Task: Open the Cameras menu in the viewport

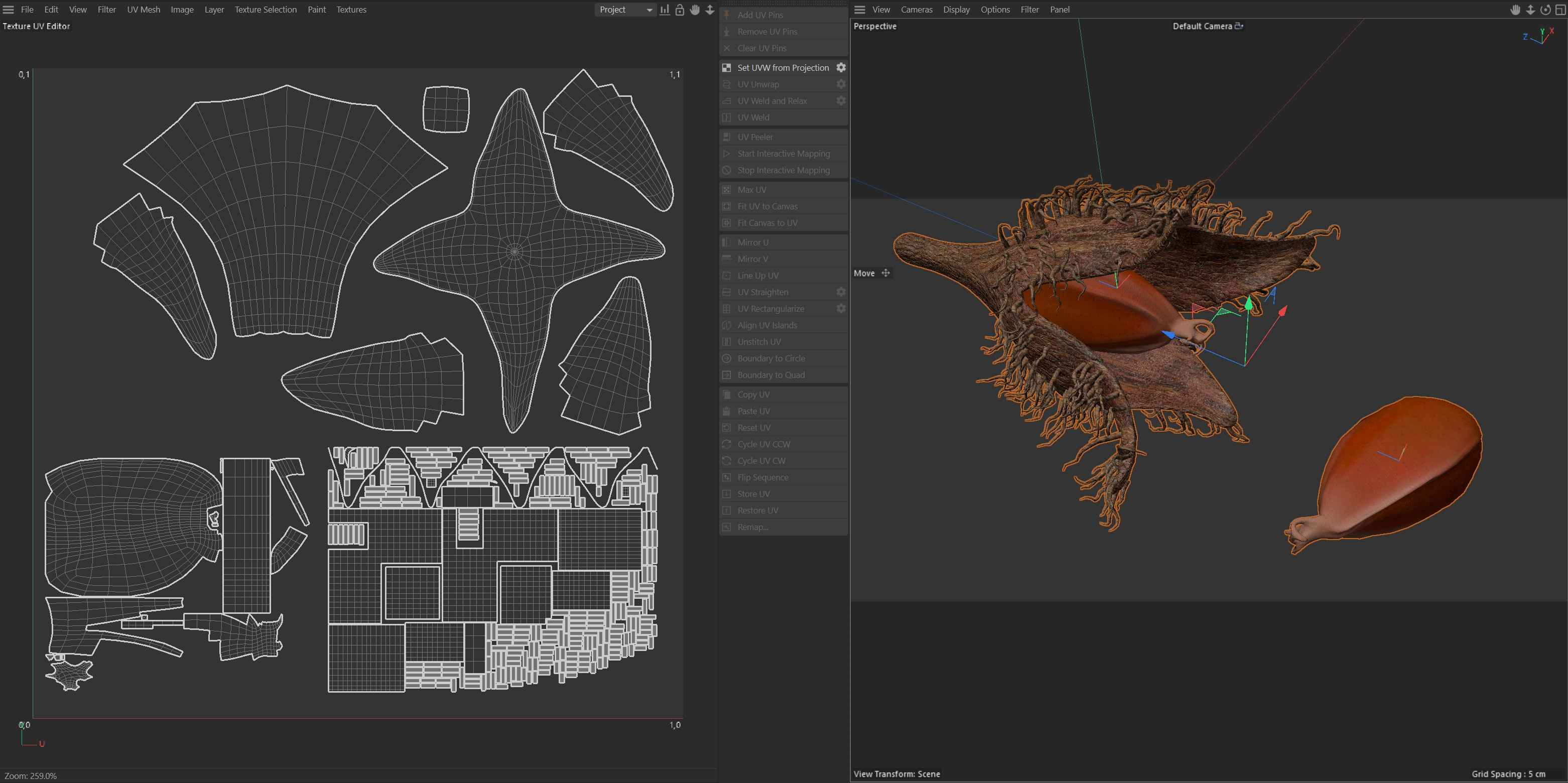Action: pyautogui.click(x=916, y=10)
